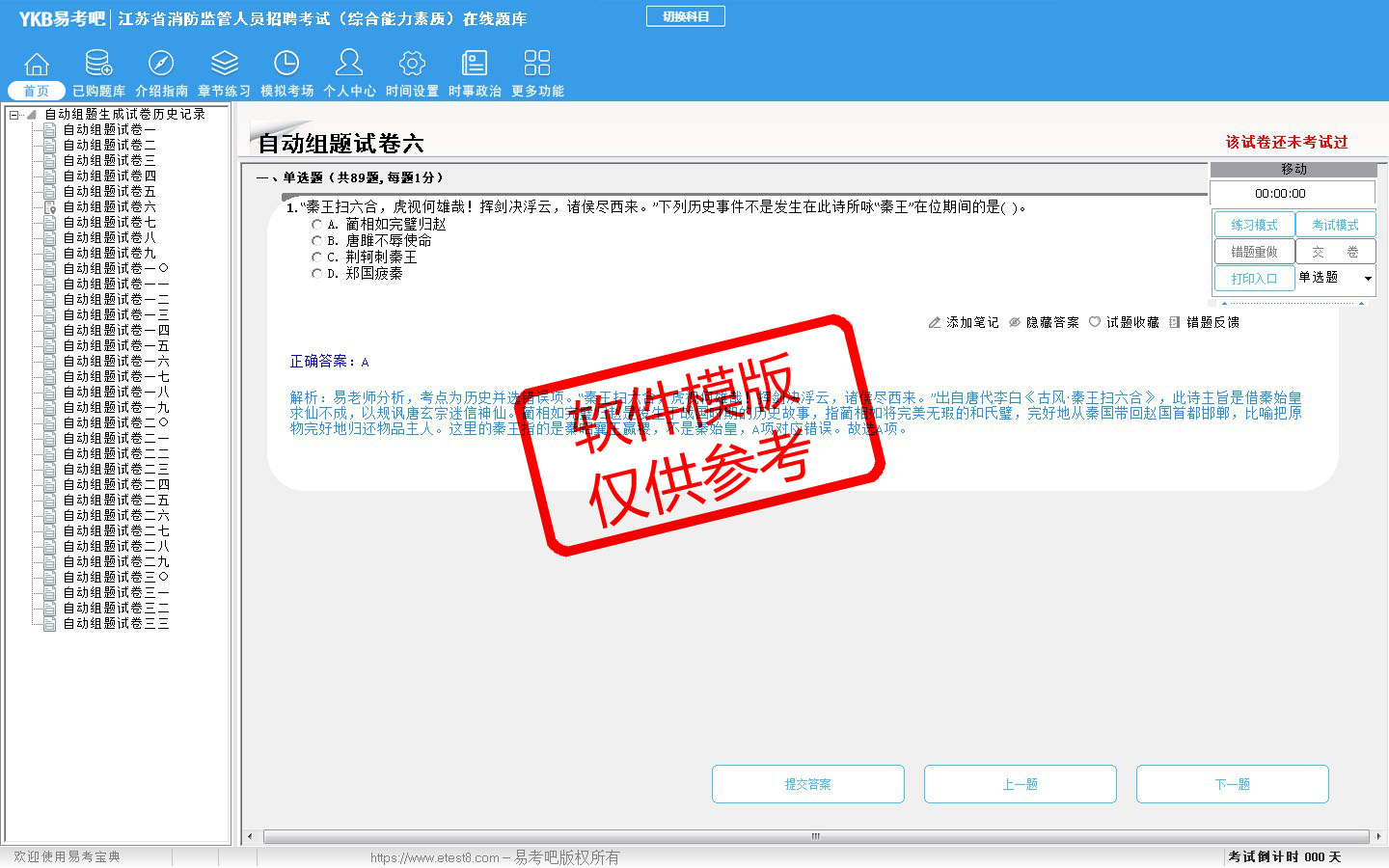The height and width of the screenshot is (868, 1389).
Task: Click the 隐藏答案 eye icon
Action: click(x=1015, y=322)
